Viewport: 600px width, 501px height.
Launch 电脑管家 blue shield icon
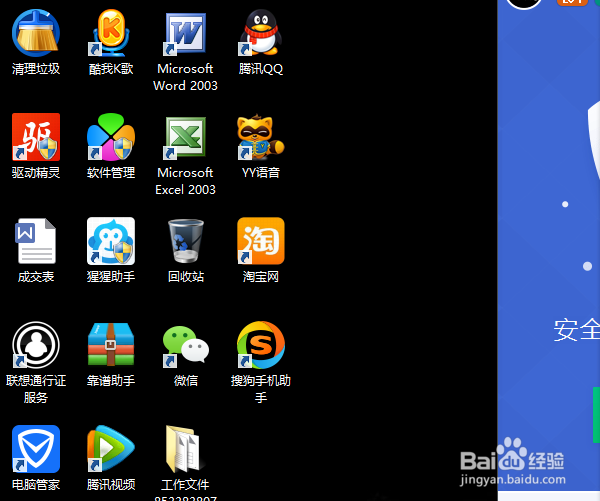click(36, 449)
